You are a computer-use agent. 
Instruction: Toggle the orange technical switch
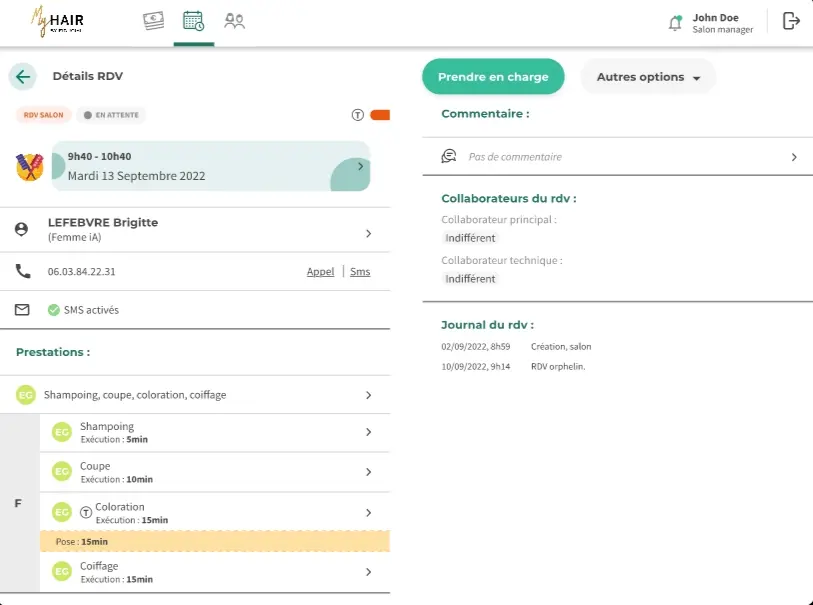pos(379,115)
